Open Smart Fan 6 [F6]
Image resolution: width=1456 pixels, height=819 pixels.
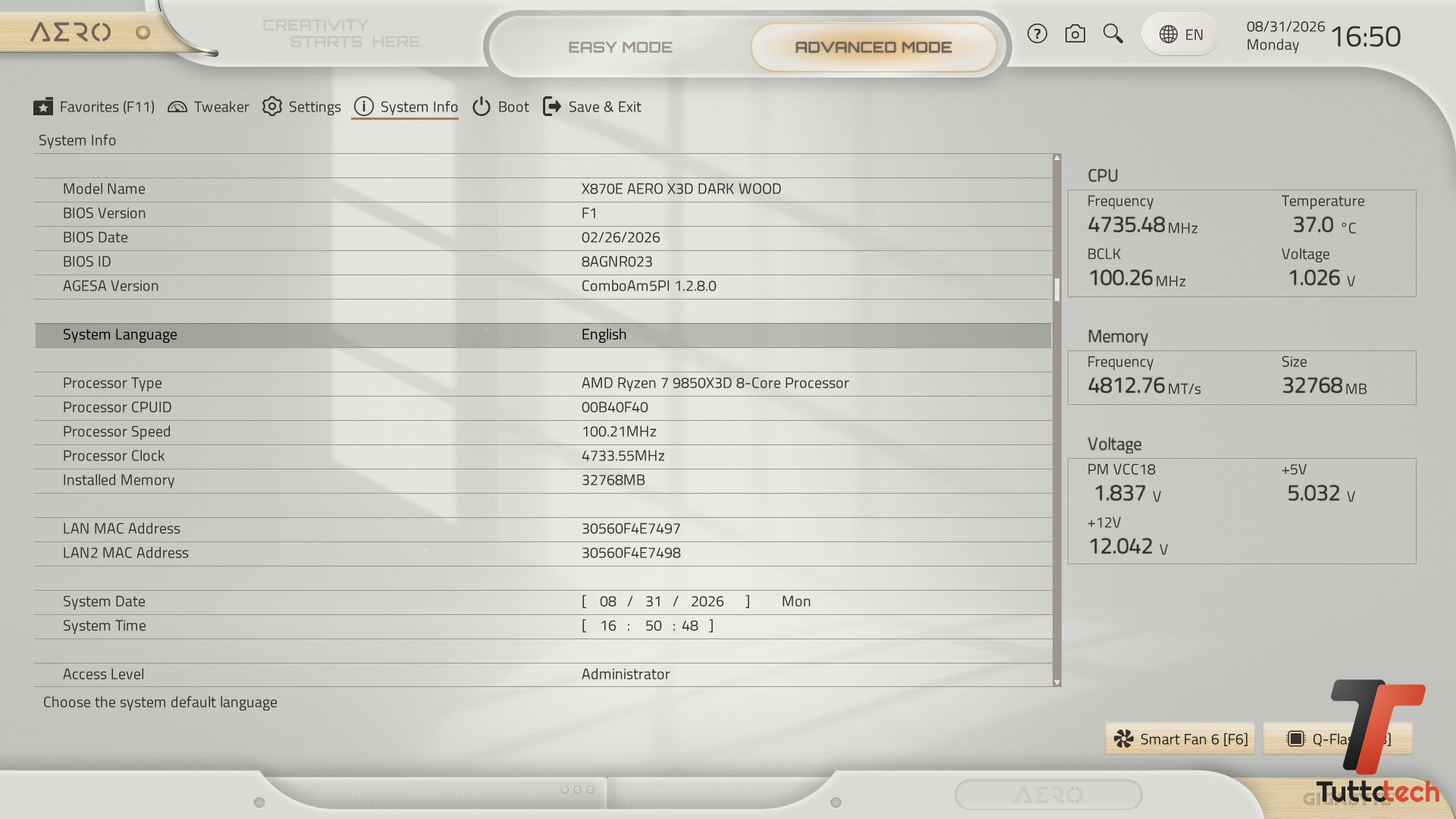pos(1180,739)
